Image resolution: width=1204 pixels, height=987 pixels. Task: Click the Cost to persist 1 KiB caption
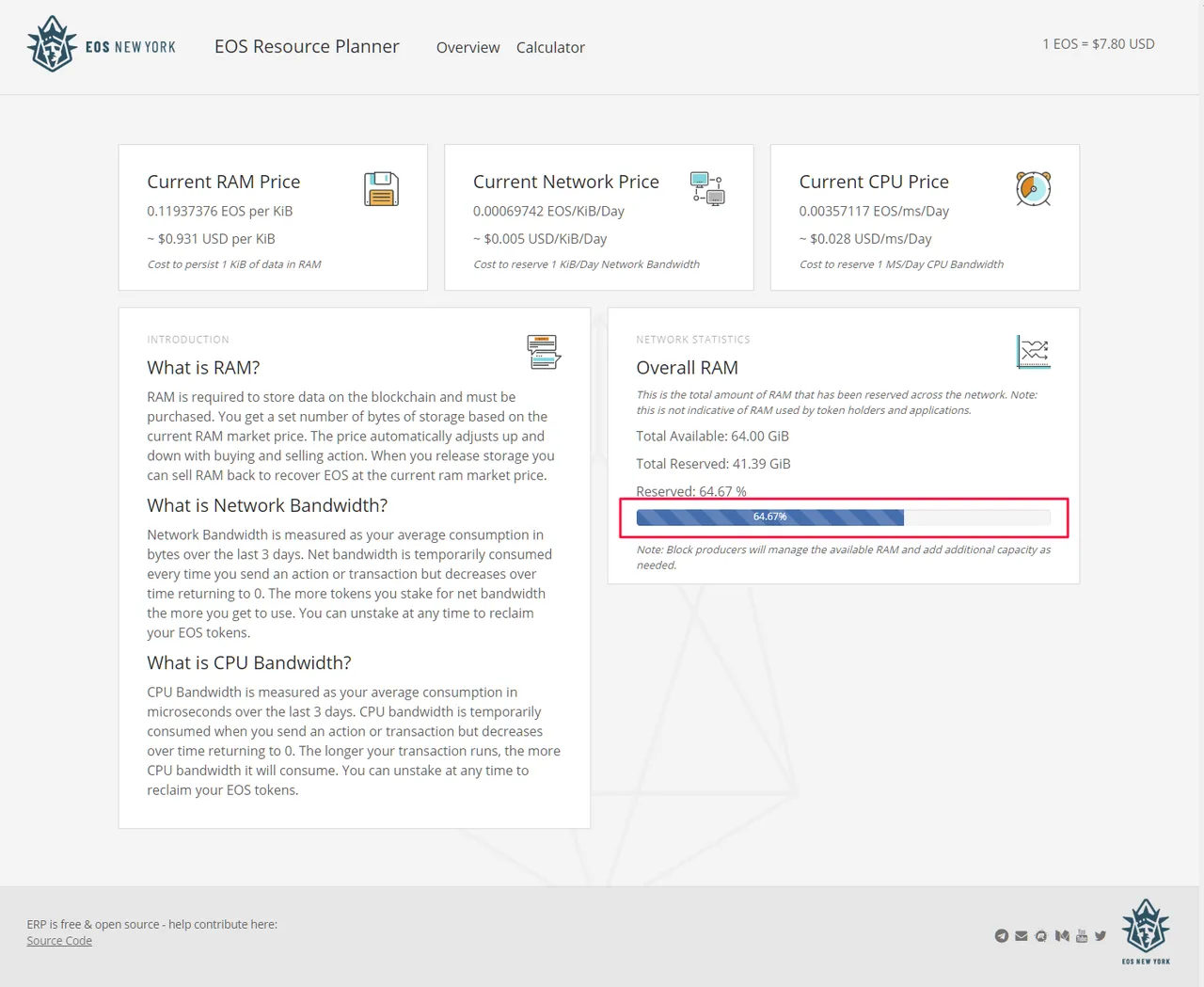point(234,264)
